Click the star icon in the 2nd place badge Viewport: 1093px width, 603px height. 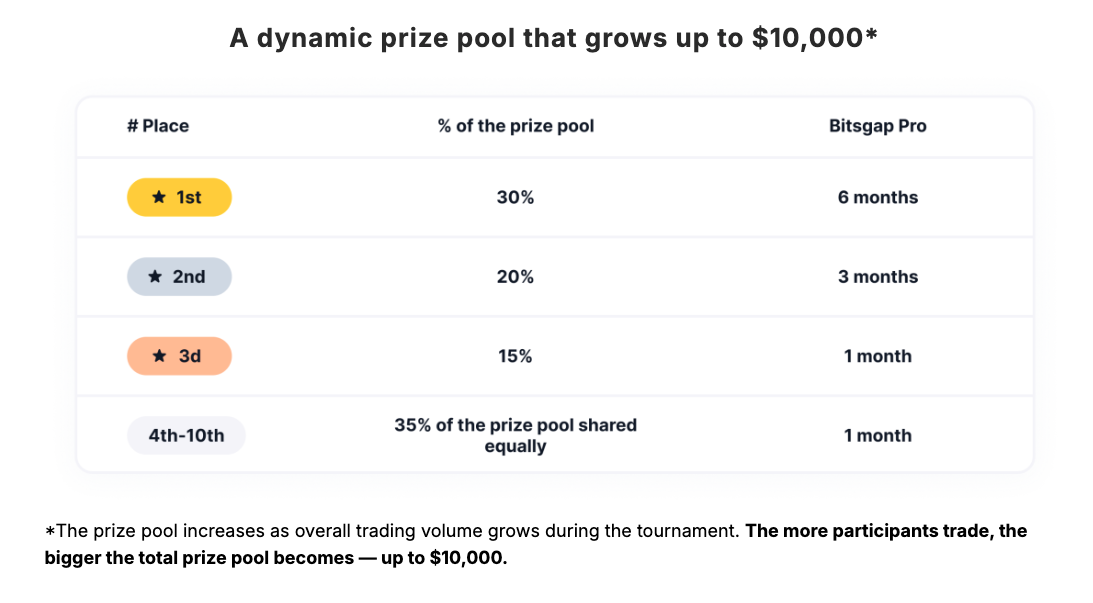(x=155, y=277)
